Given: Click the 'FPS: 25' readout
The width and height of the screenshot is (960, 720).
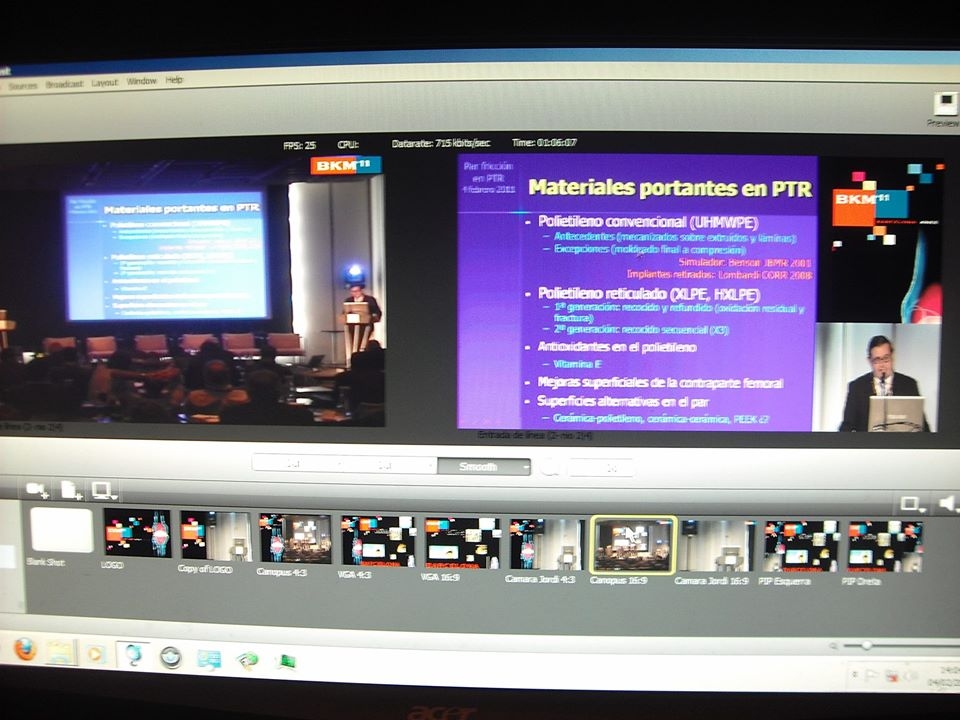Looking at the screenshot, I should [299, 145].
